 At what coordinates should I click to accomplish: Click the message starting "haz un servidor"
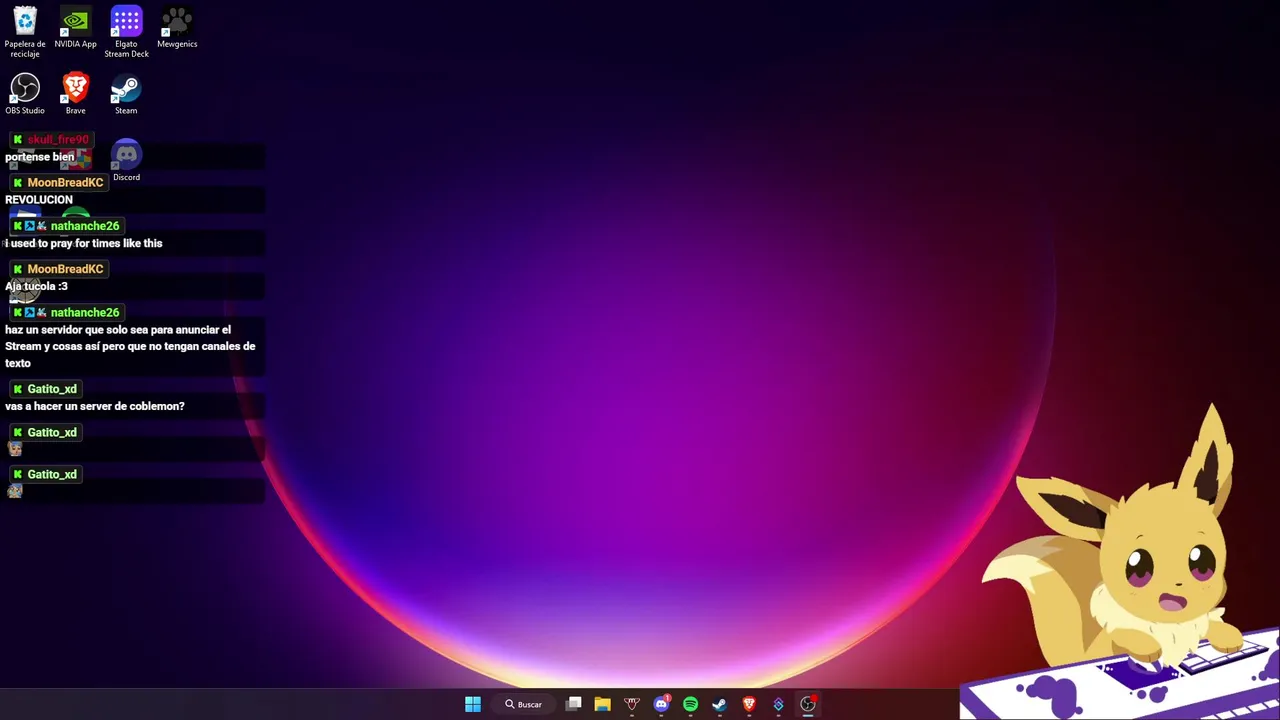pyautogui.click(x=130, y=346)
